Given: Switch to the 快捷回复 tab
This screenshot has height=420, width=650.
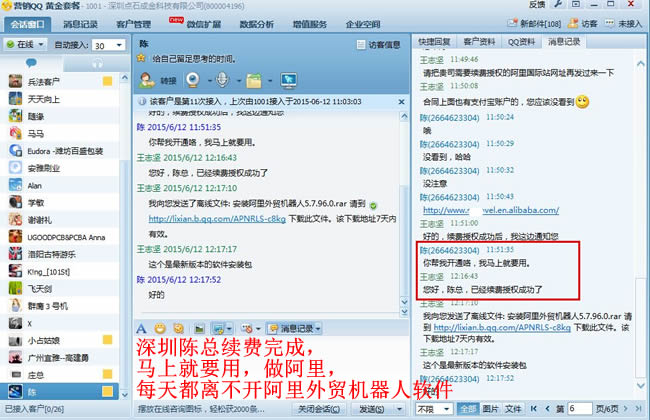Looking at the screenshot, I should (434, 42).
